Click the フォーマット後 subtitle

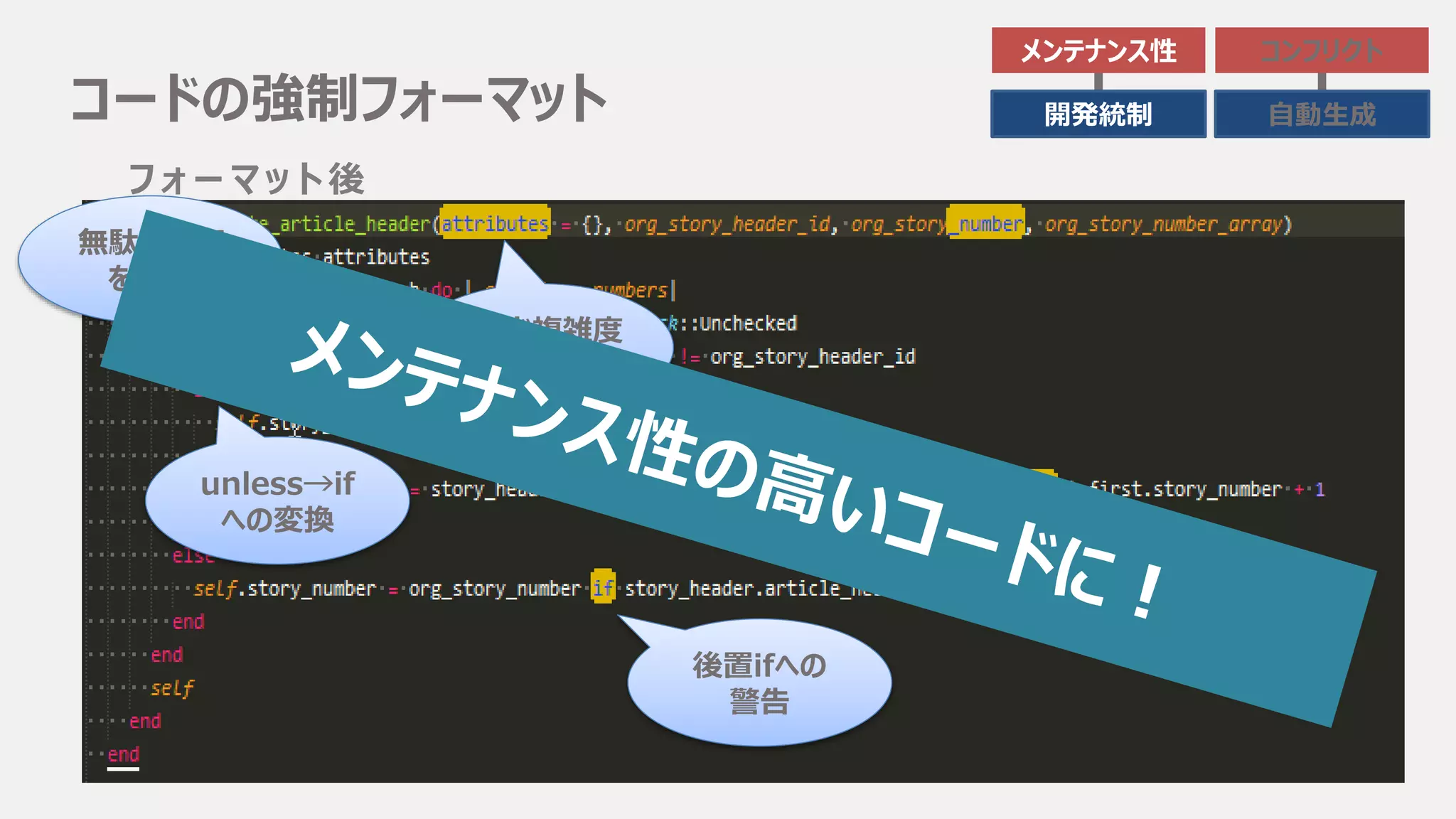pyautogui.click(x=246, y=178)
